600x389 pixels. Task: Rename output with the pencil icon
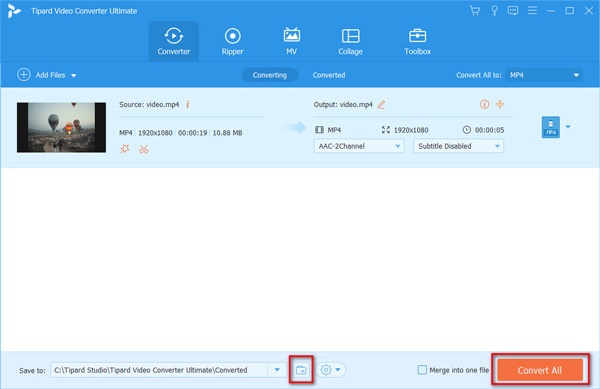pyautogui.click(x=382, y=104)
